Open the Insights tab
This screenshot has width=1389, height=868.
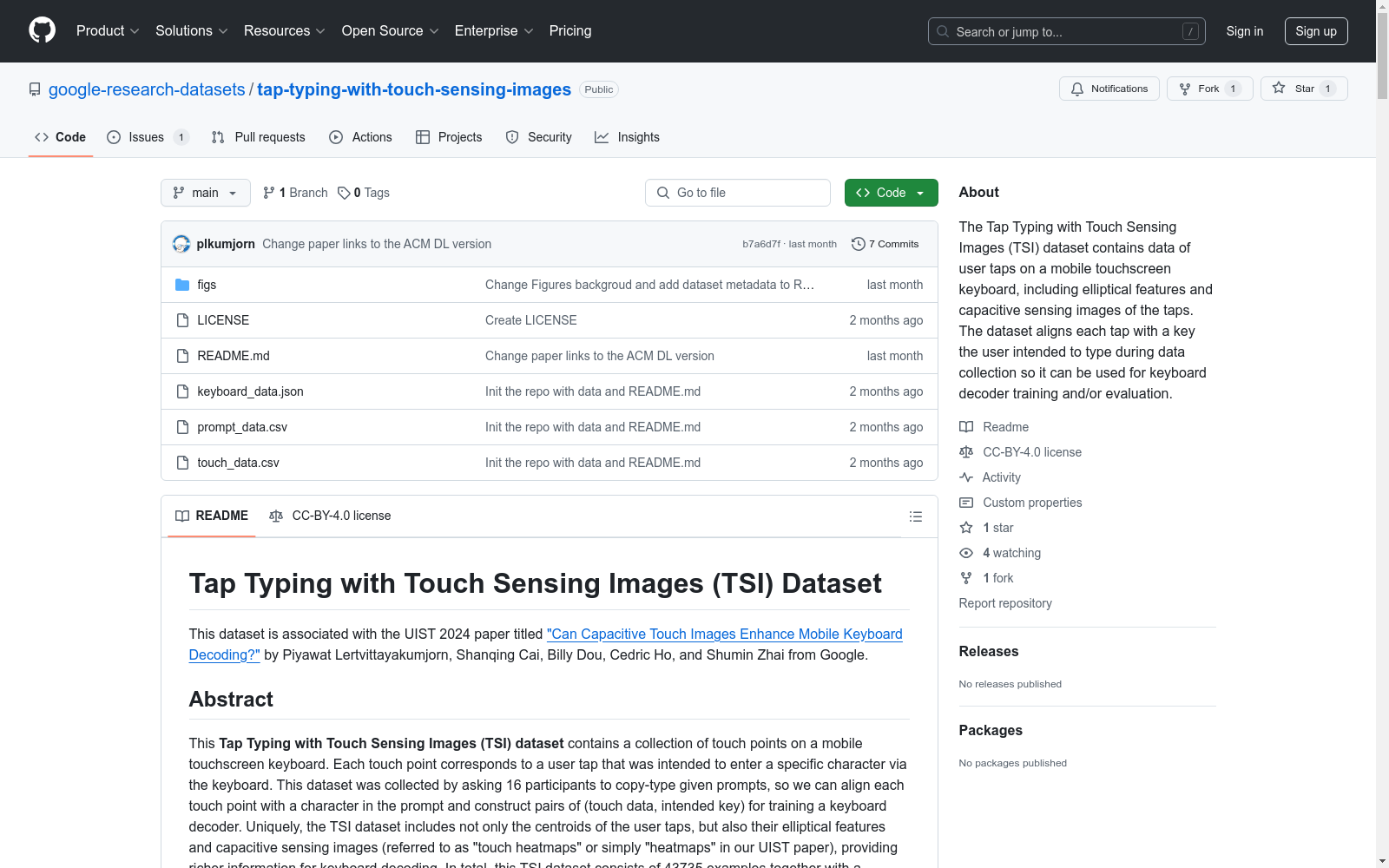coord(627,137)
